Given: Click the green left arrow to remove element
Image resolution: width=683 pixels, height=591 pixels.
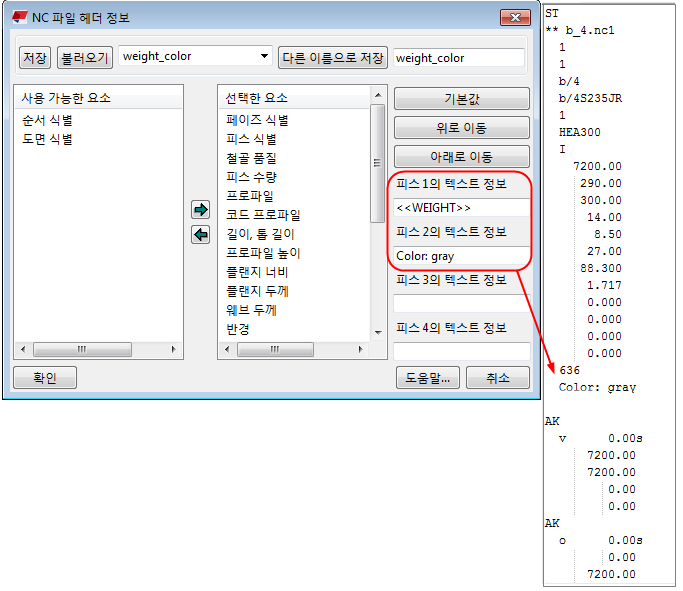Looking at the screenshot, I should pos(200,234).
